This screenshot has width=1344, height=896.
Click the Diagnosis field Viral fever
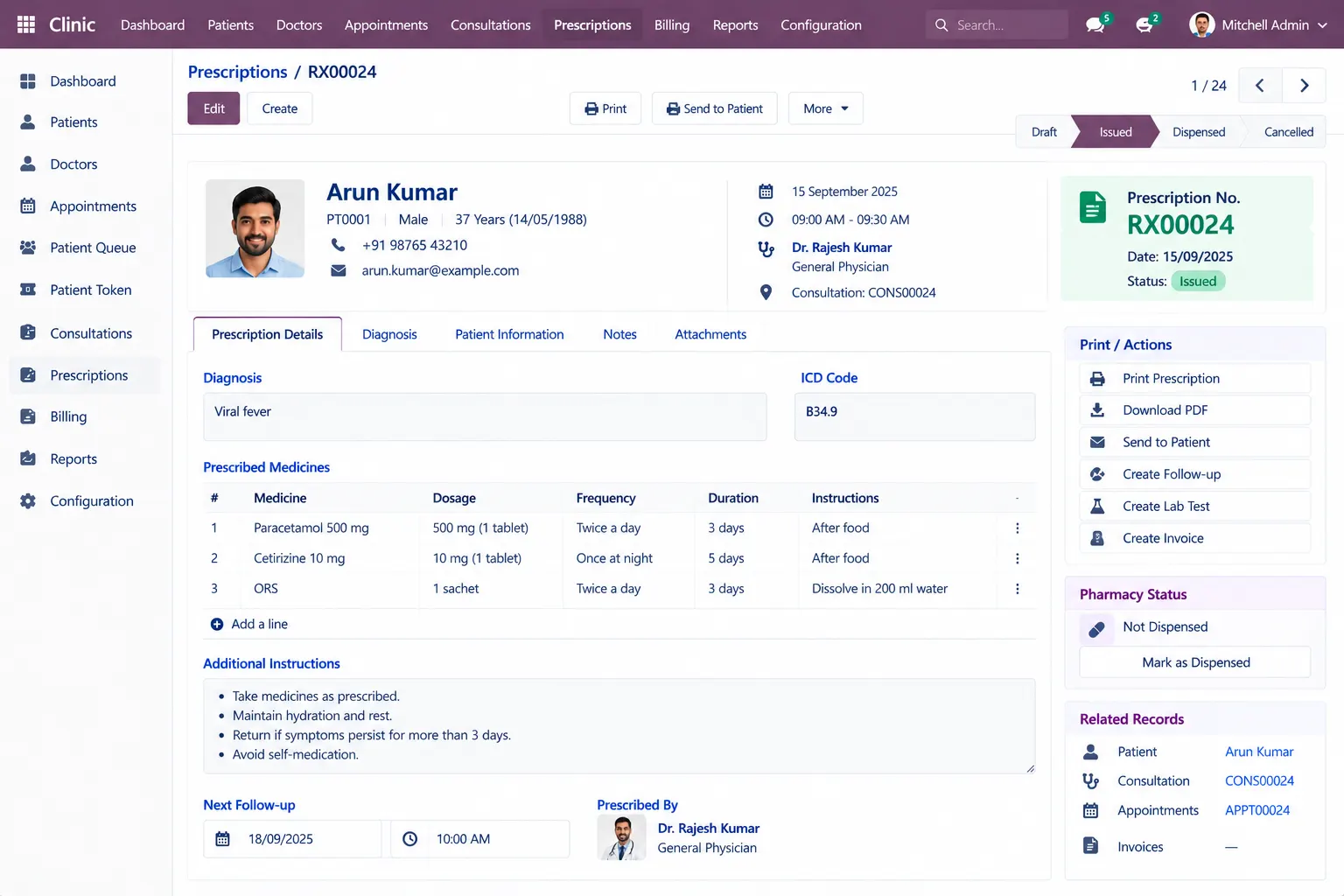[x=485, y=416]
